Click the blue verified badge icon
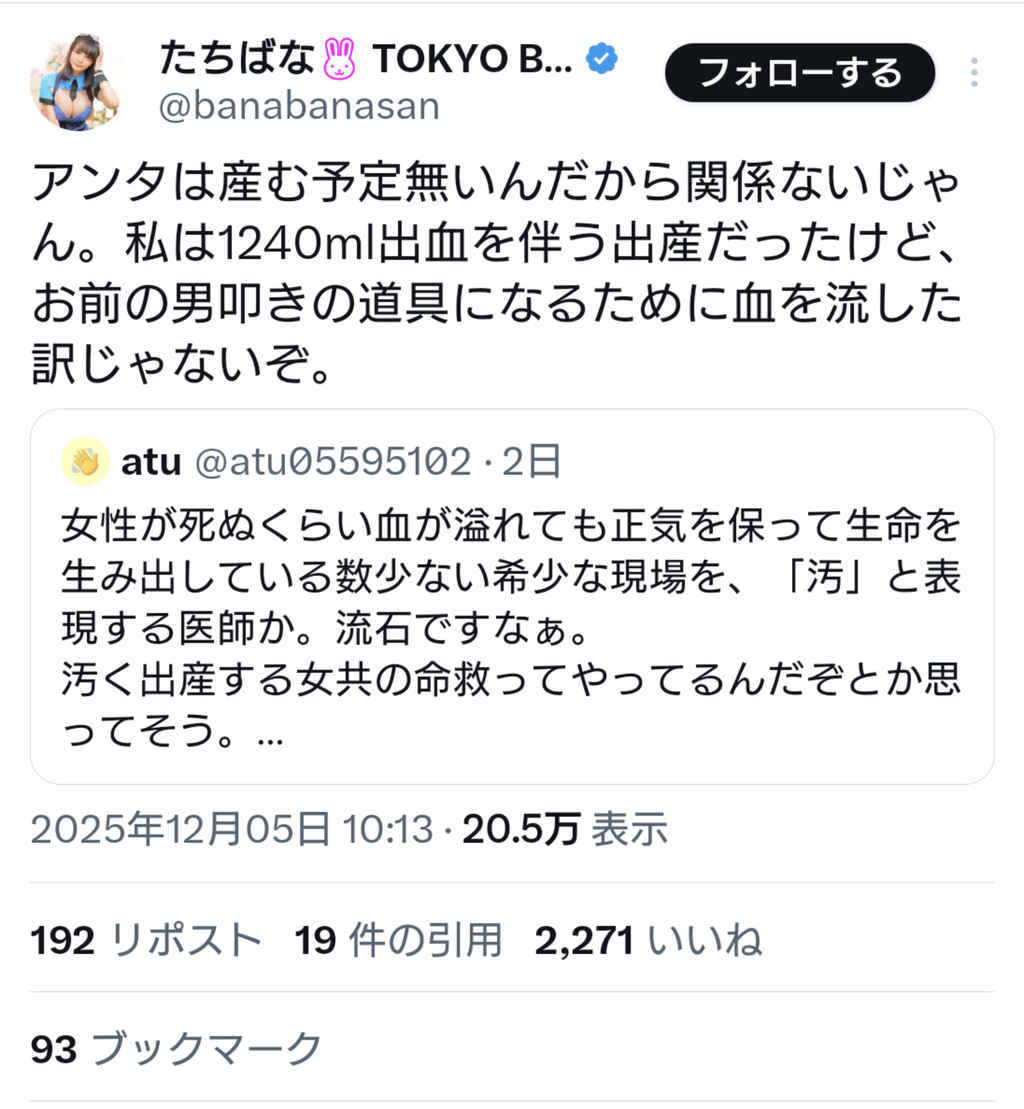 coord(602,59)
